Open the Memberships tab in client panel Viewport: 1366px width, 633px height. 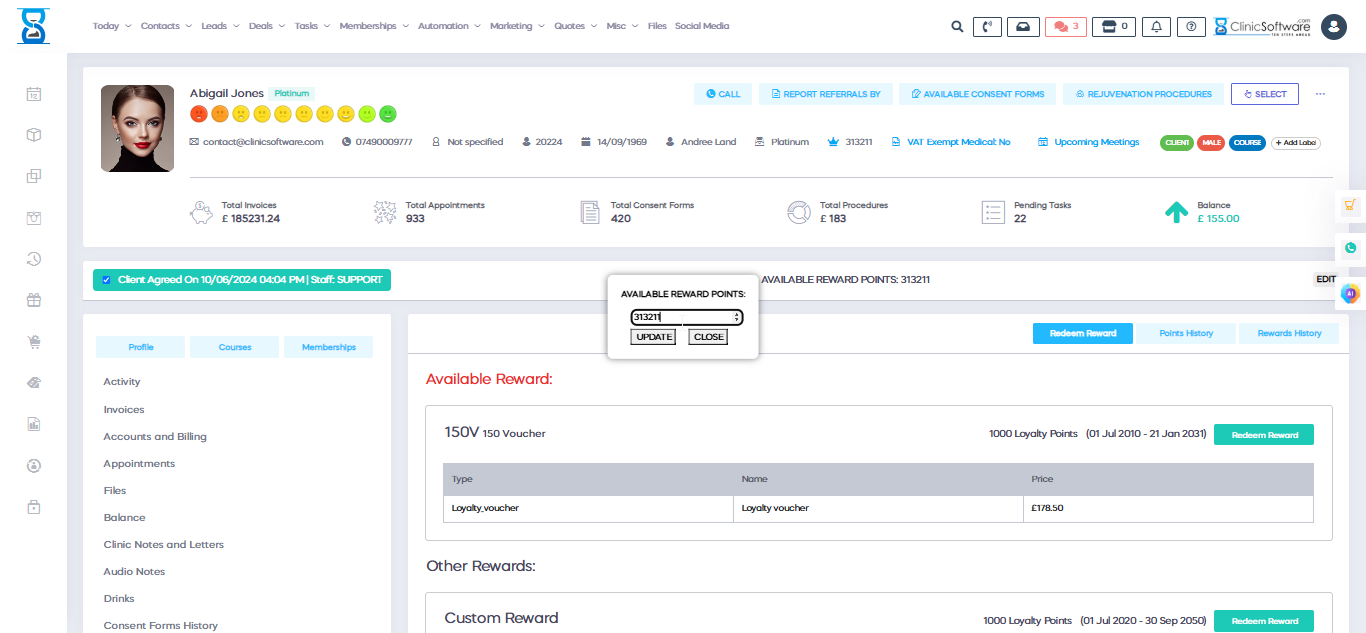pyautogui.click(x=328, y=347)
